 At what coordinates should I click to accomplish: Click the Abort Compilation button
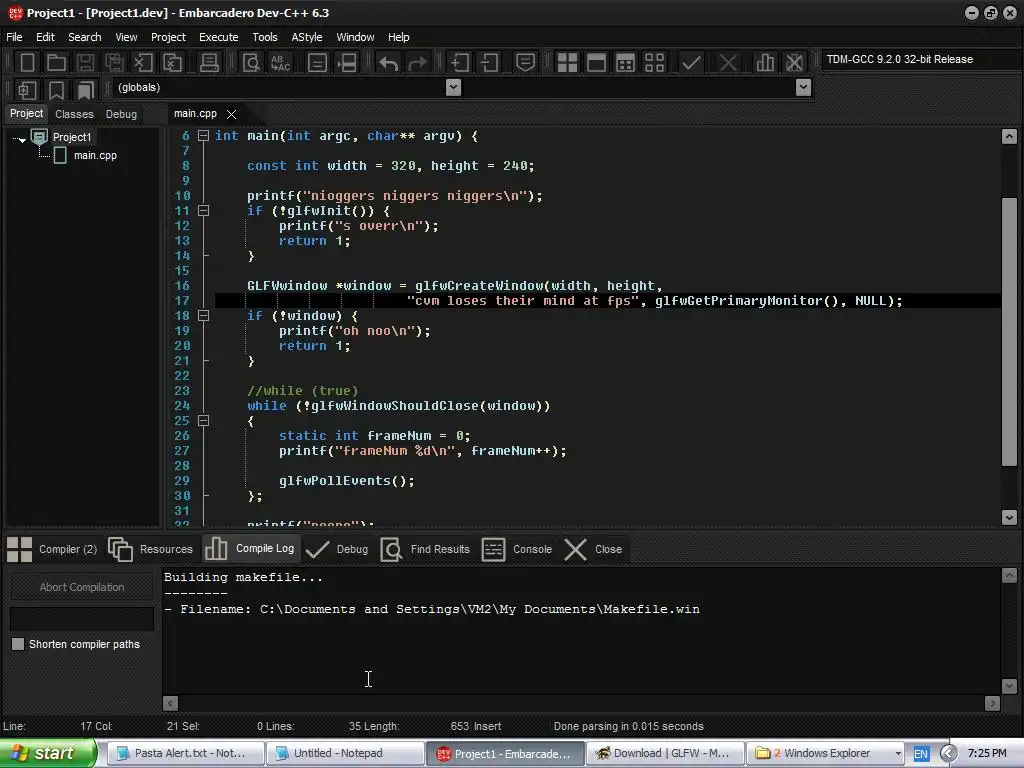coord(82,587)
